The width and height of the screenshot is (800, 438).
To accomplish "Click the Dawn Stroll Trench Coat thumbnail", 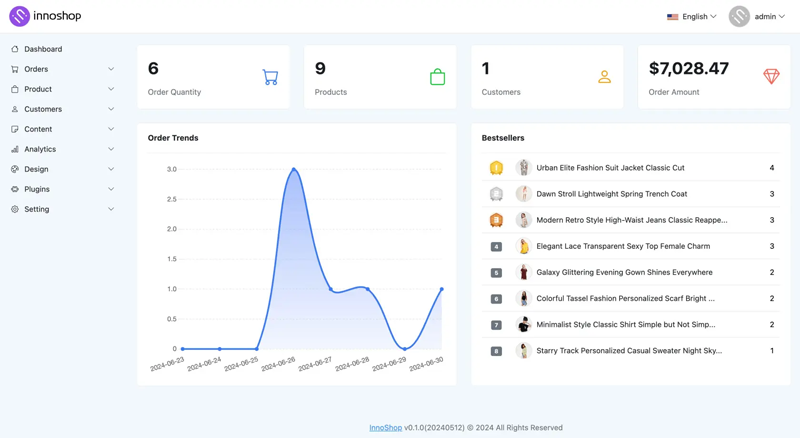I will click(523, 194).
